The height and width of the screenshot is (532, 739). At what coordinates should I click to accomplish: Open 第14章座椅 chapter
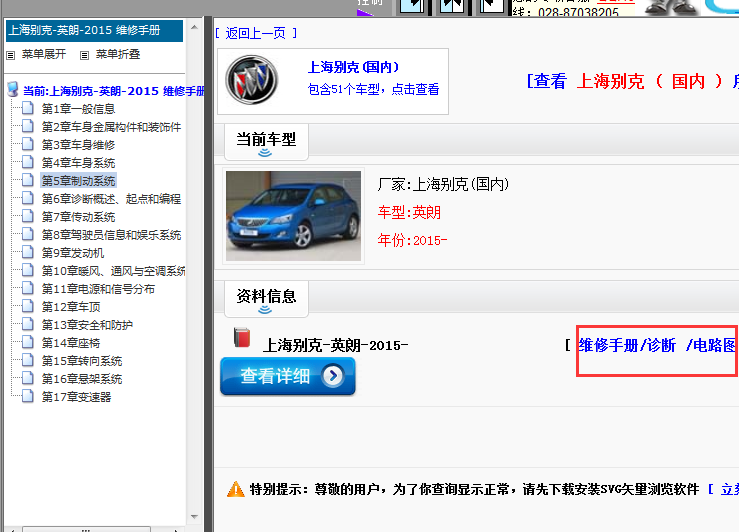[71, 343]
